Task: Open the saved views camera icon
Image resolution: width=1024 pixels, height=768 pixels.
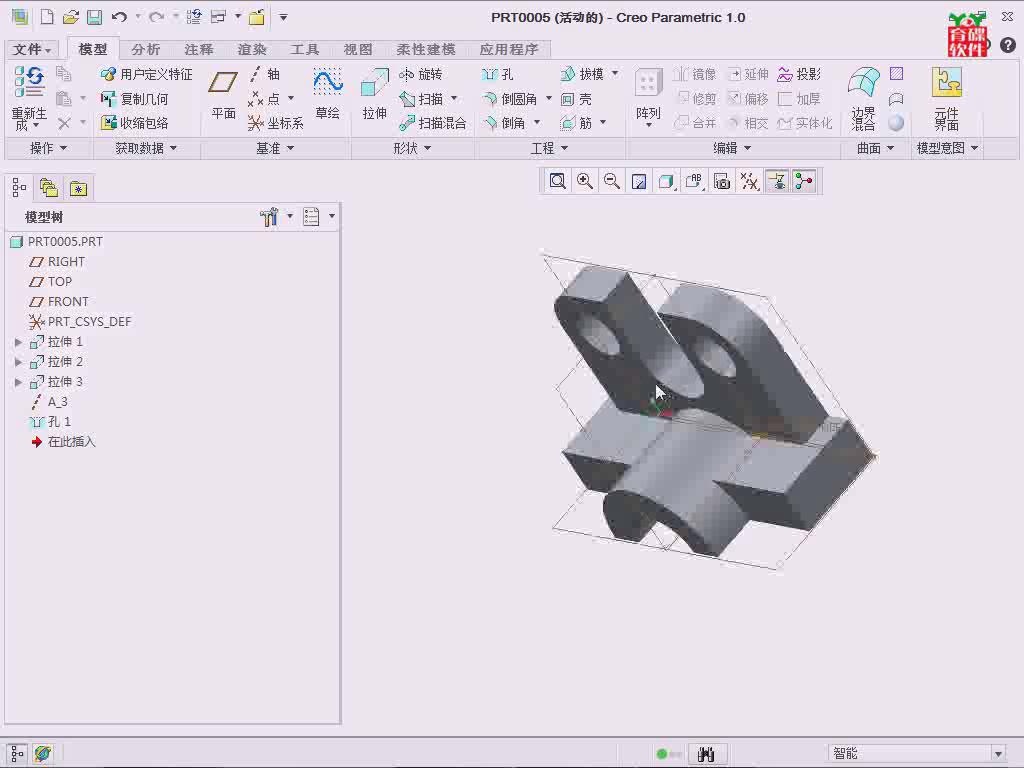Action: (x=722, y=181)
